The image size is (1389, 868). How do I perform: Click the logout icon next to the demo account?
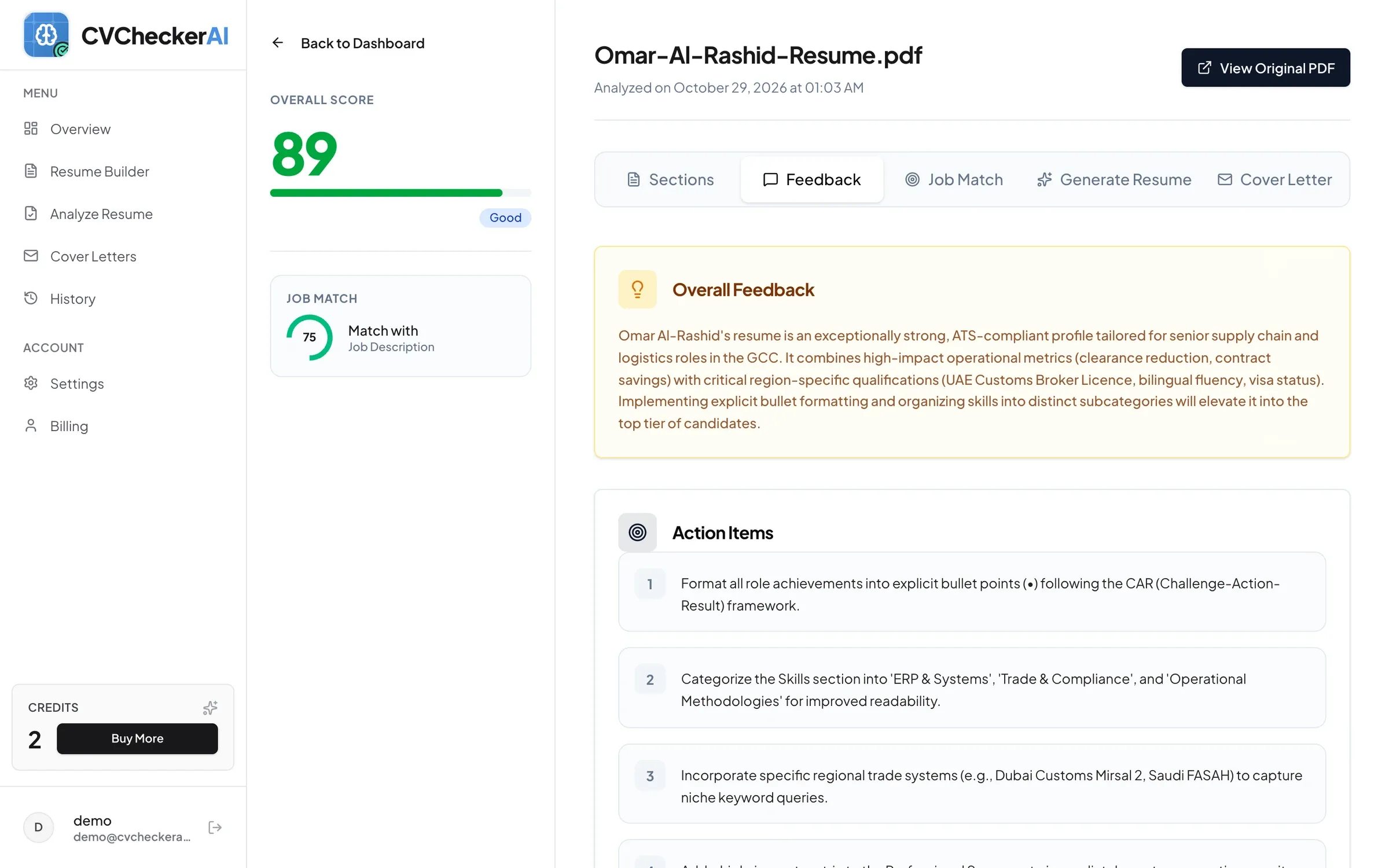pyautogui.click(x=215, y=827)
